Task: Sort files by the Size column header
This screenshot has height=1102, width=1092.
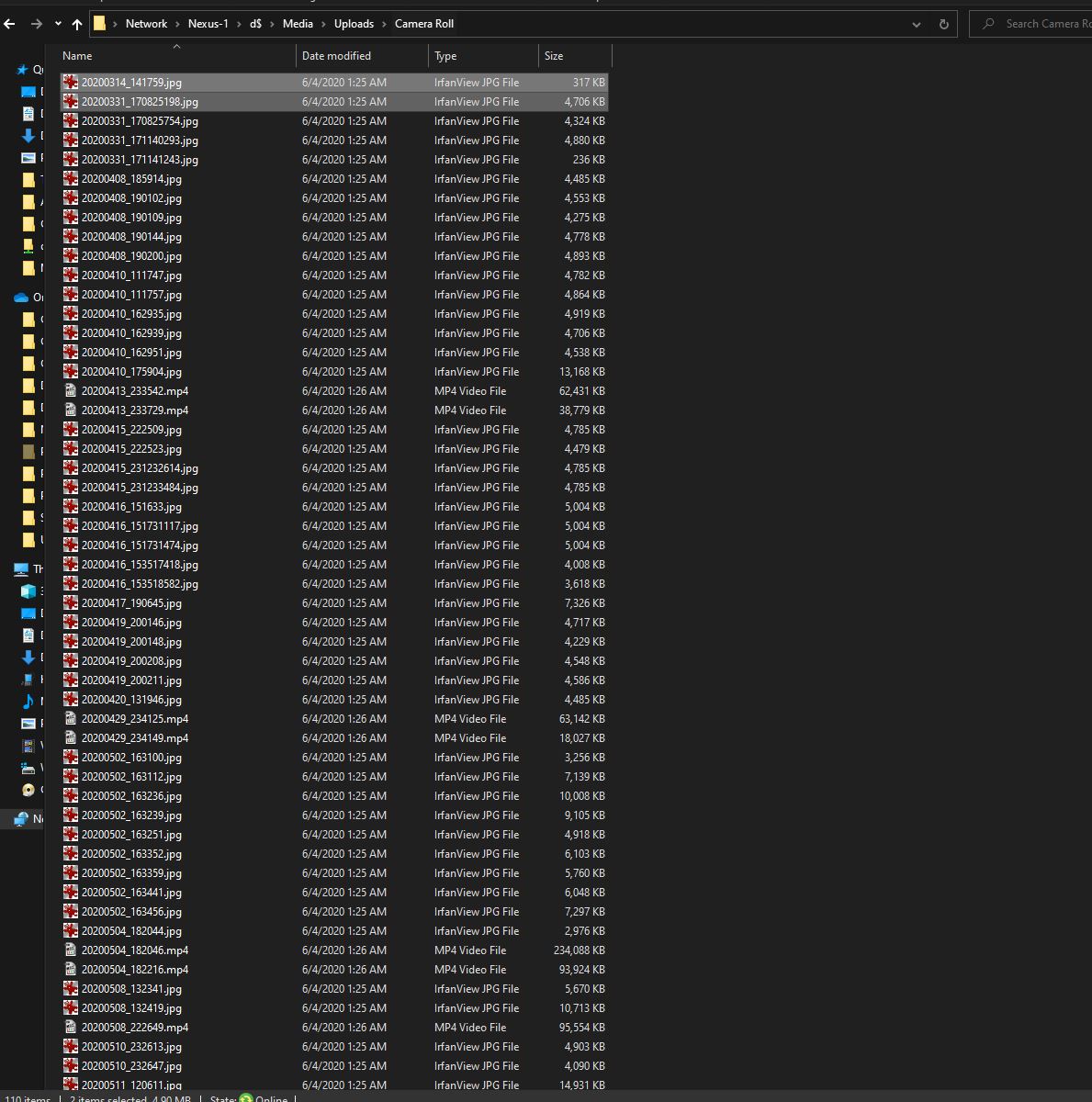Action: (x=554, y=56)
